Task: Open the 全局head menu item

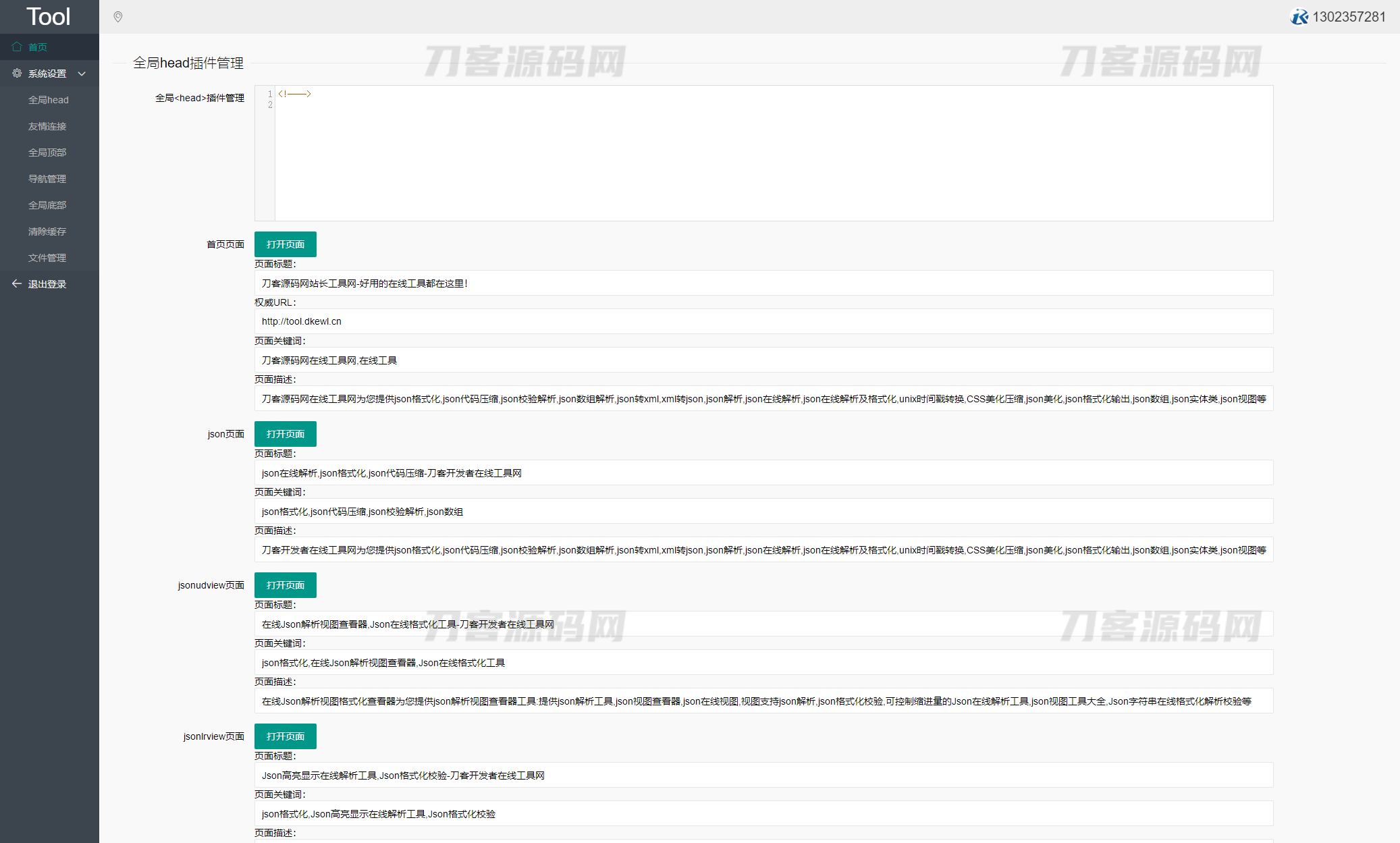Action: [49, 100]
